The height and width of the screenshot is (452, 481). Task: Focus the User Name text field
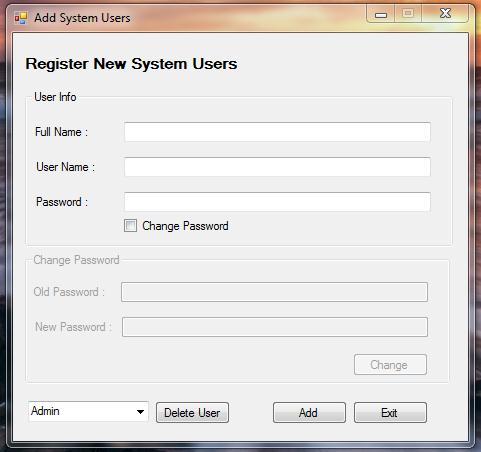277,167
